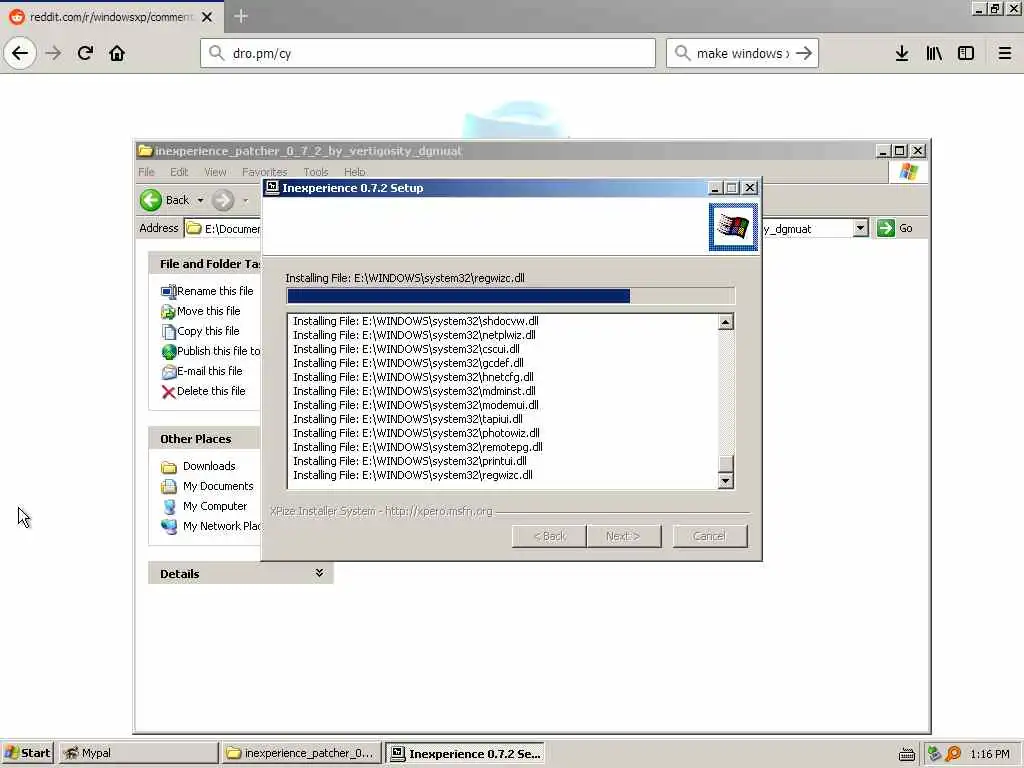Click the network tray icon left of the magnifier
The width and height of the screenshot is (1024, 768).
coord(934,754)
